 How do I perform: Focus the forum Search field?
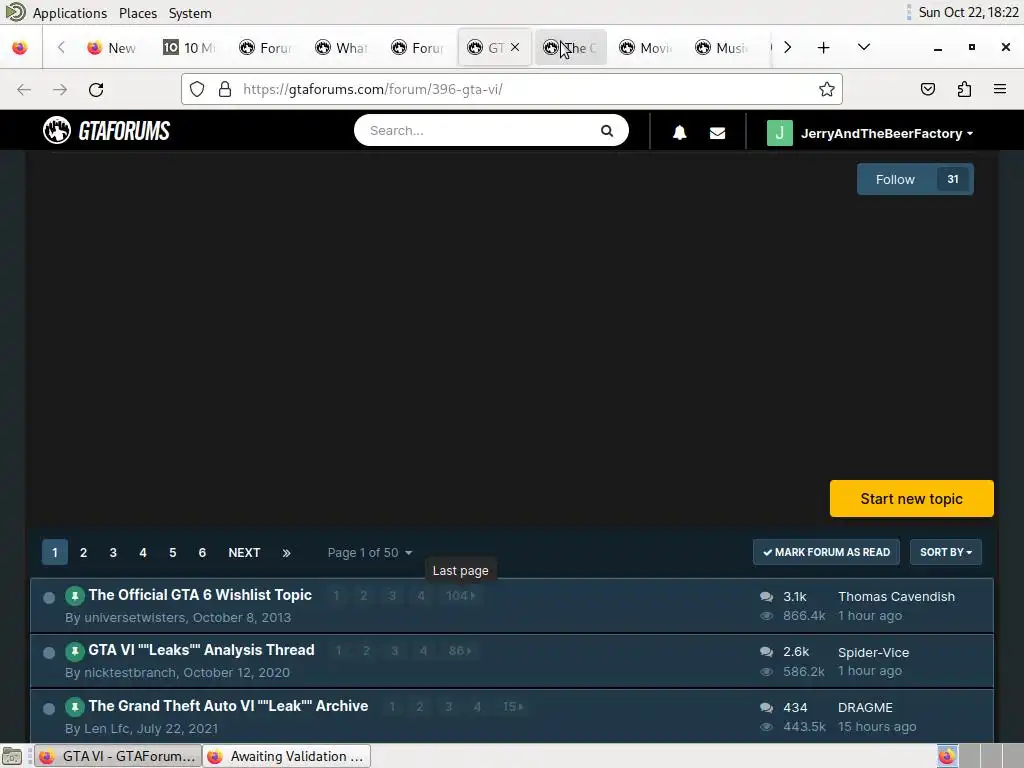482,131
